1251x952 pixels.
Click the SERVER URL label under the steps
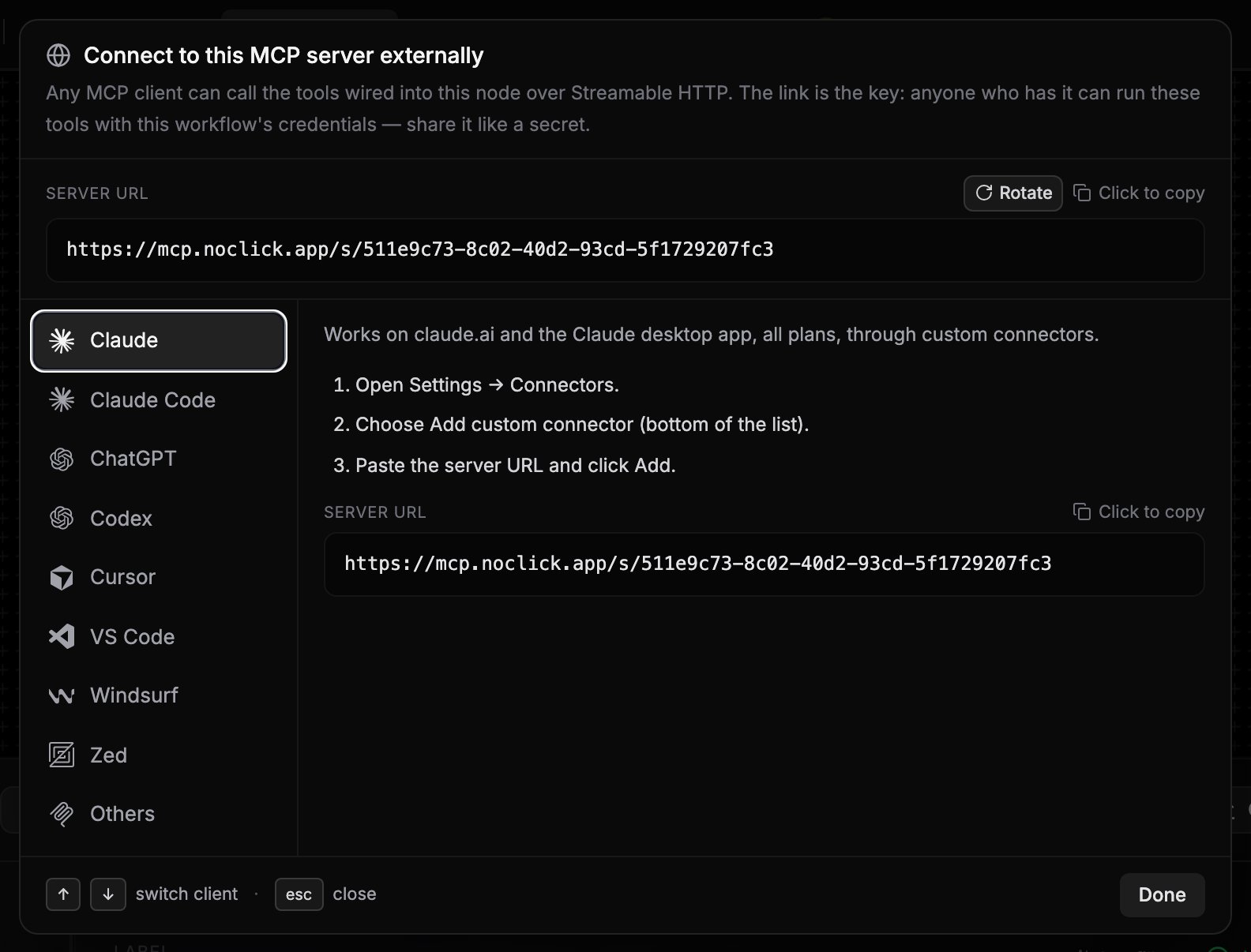pyautogui.click(x=375, y=512)
